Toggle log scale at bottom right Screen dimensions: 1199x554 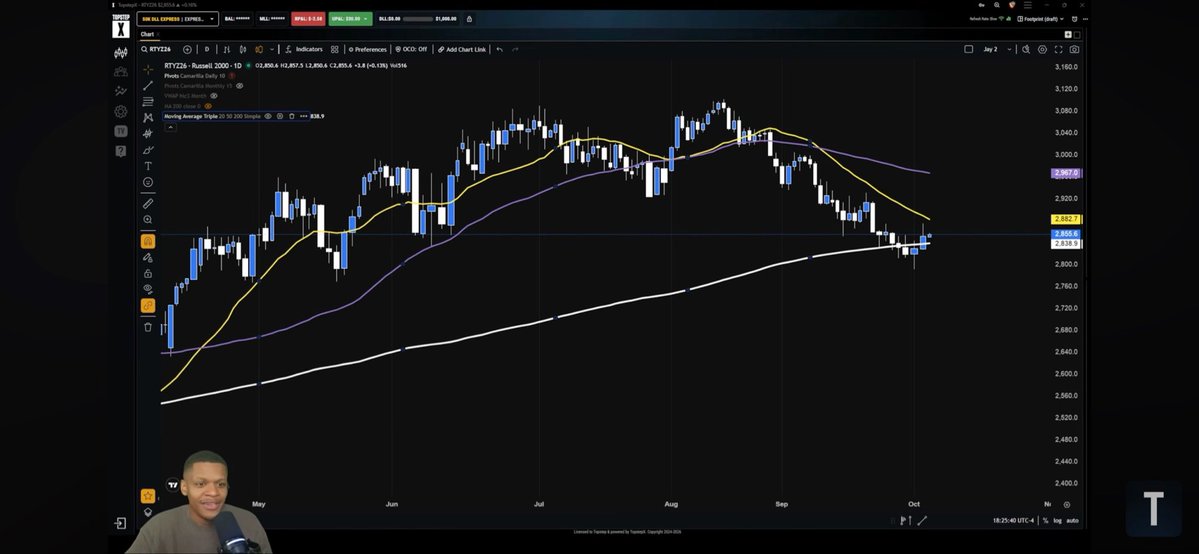[x=1058, y=520]
